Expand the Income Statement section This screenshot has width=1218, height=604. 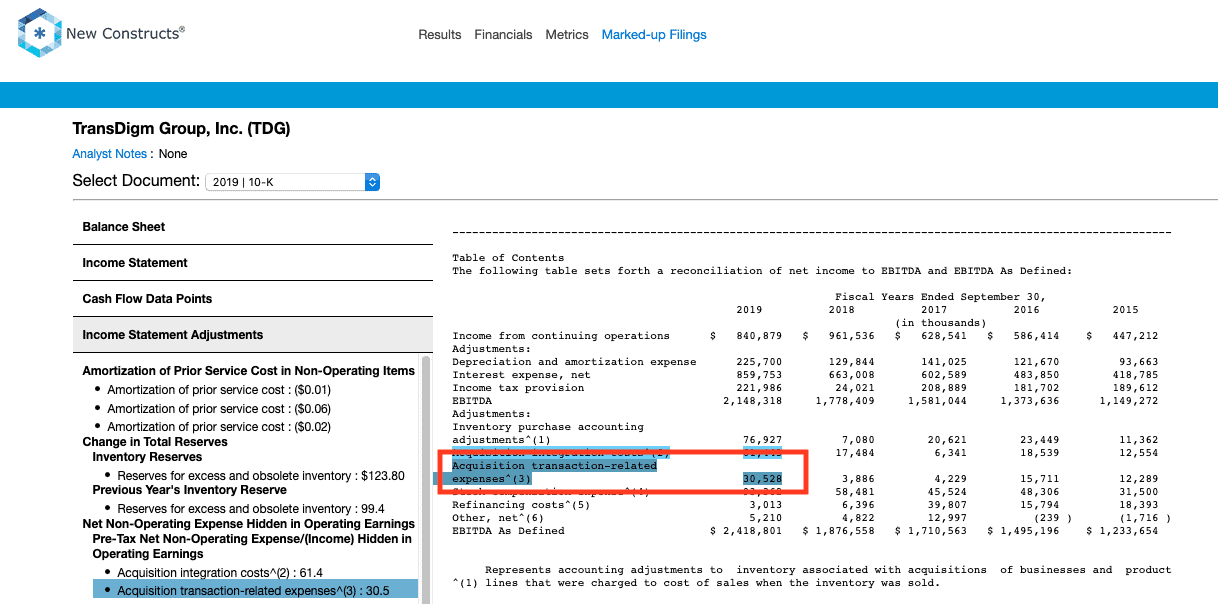click(x=253, y=263)
